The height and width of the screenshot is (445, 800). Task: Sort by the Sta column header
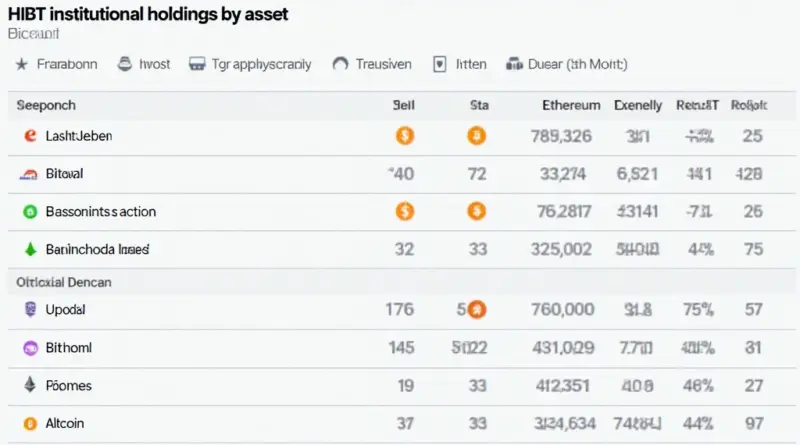click(x=478, y=104)
